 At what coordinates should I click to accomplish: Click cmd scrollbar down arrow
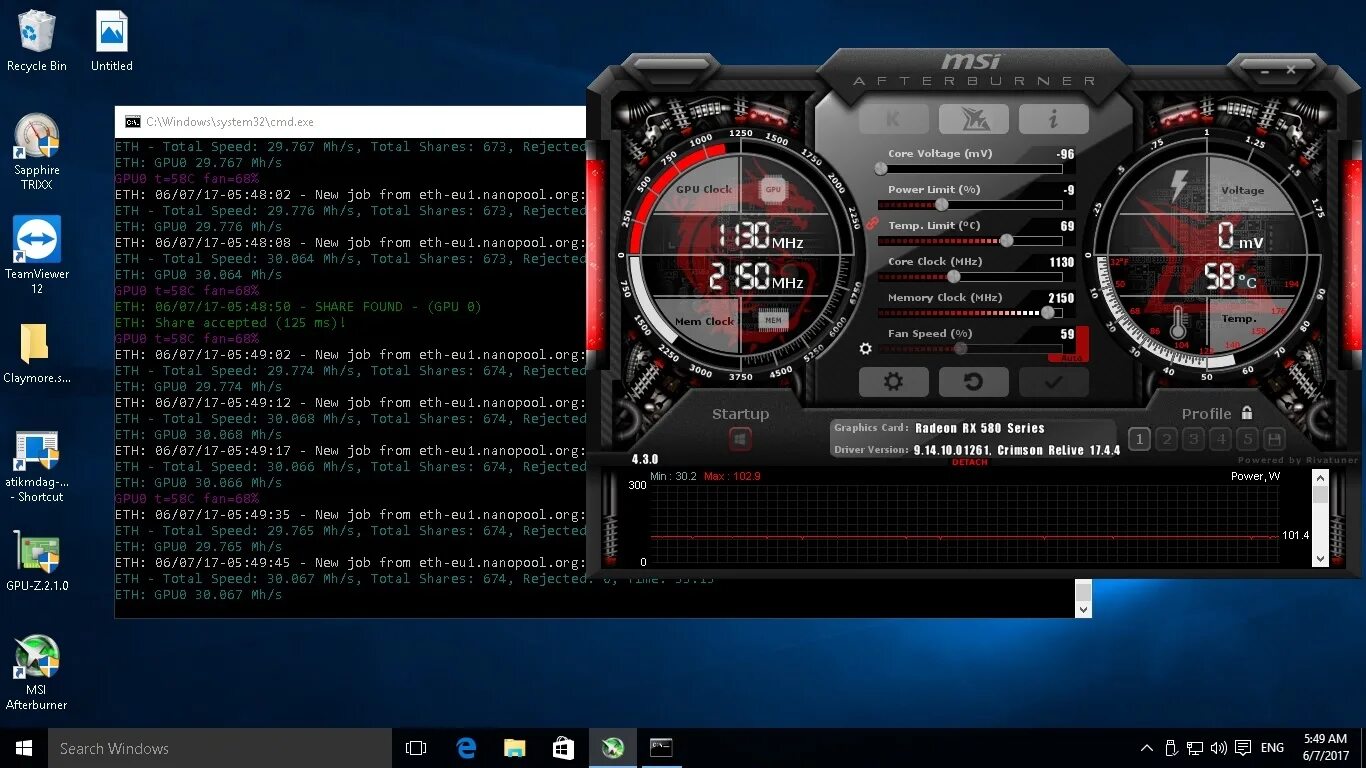point(1083,609)
